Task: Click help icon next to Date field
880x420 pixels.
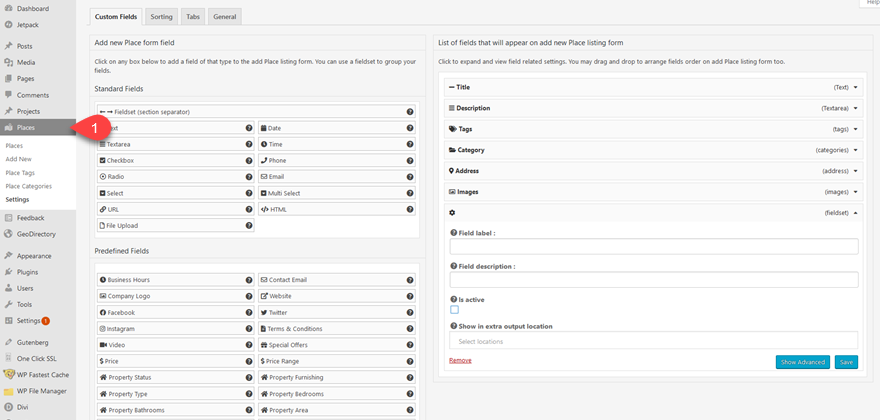Action: coord(410,128)
